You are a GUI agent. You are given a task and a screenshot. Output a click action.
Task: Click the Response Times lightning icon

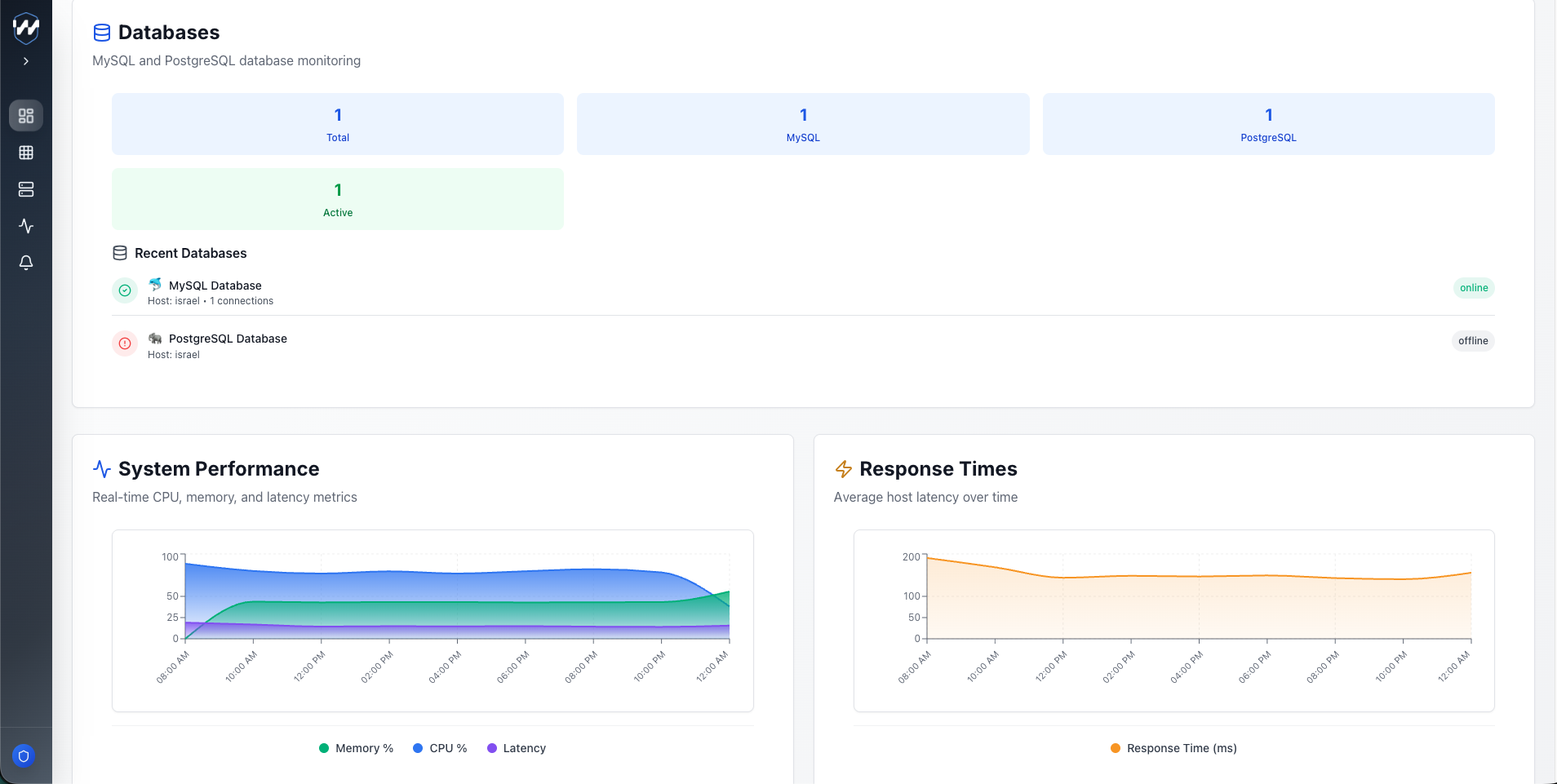[x=844, y=469]
